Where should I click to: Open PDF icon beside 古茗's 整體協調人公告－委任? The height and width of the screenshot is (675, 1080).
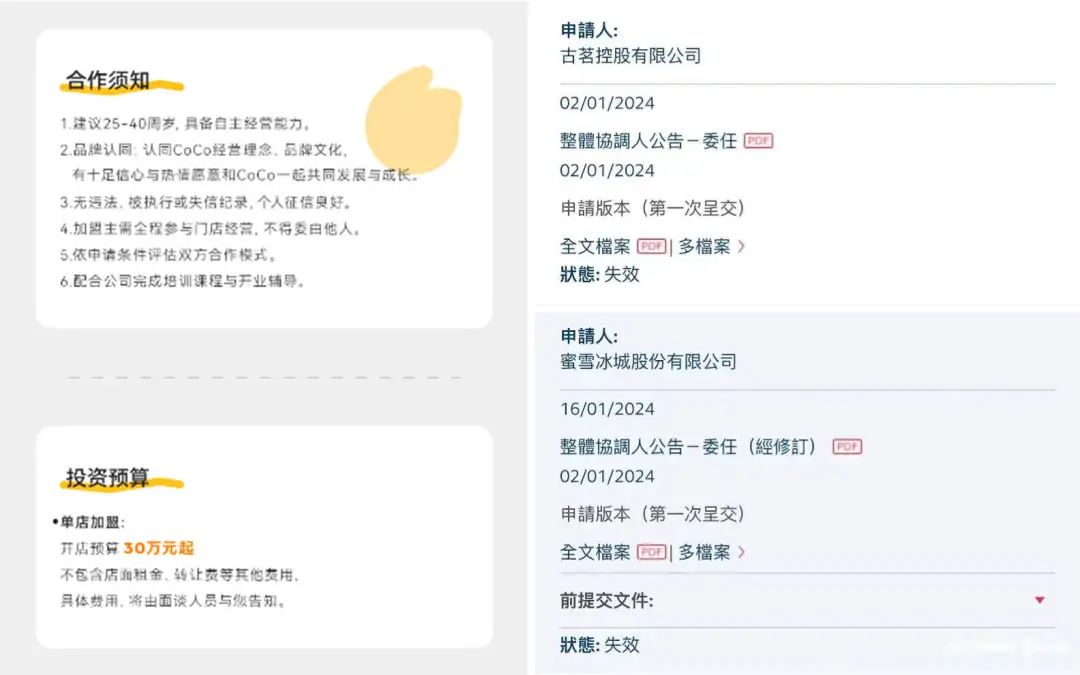click(x=758, y=141)
